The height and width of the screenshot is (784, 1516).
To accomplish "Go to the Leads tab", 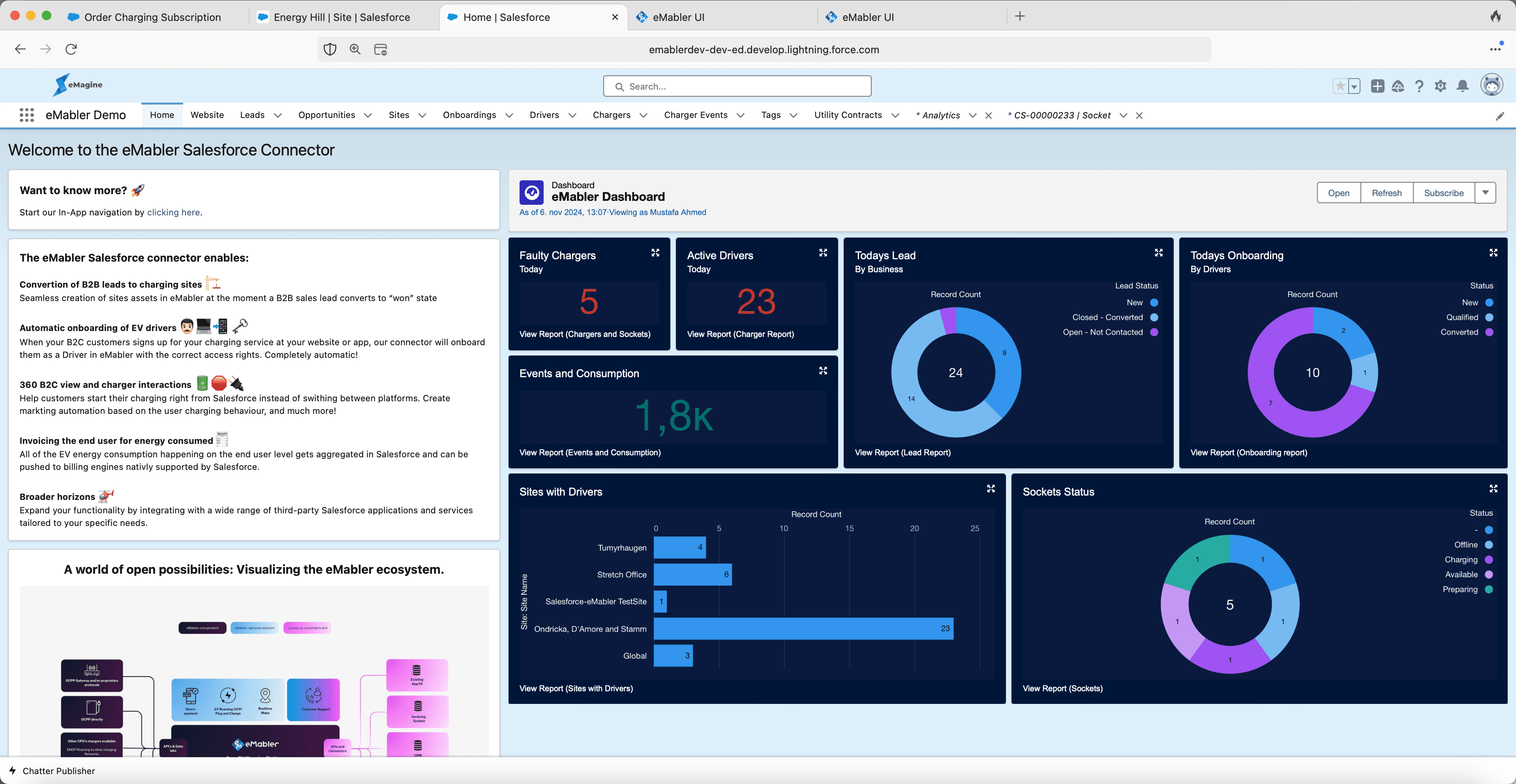I will 252,115.
